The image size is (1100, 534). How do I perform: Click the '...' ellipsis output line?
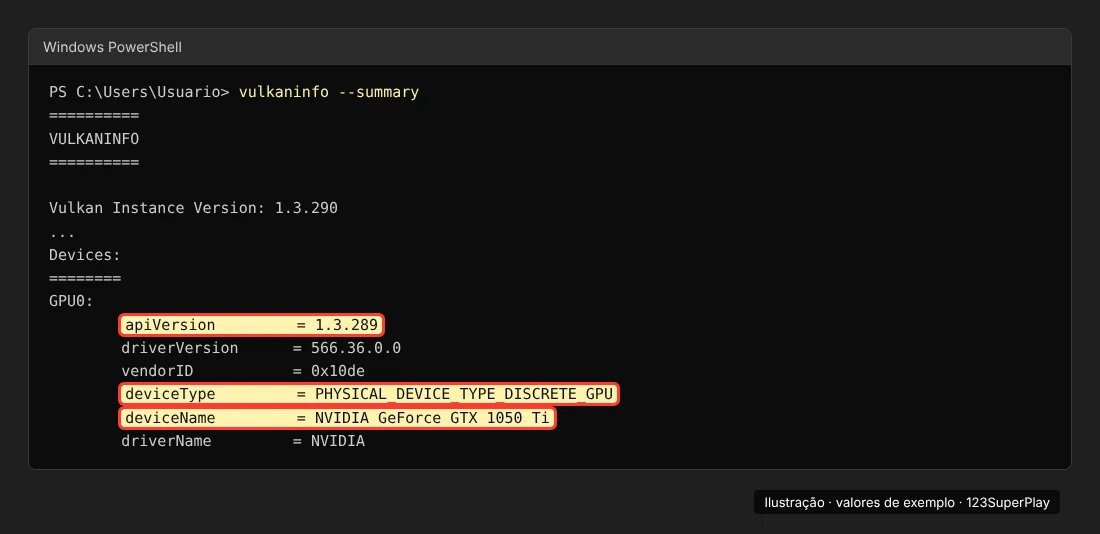click(62, 233)
